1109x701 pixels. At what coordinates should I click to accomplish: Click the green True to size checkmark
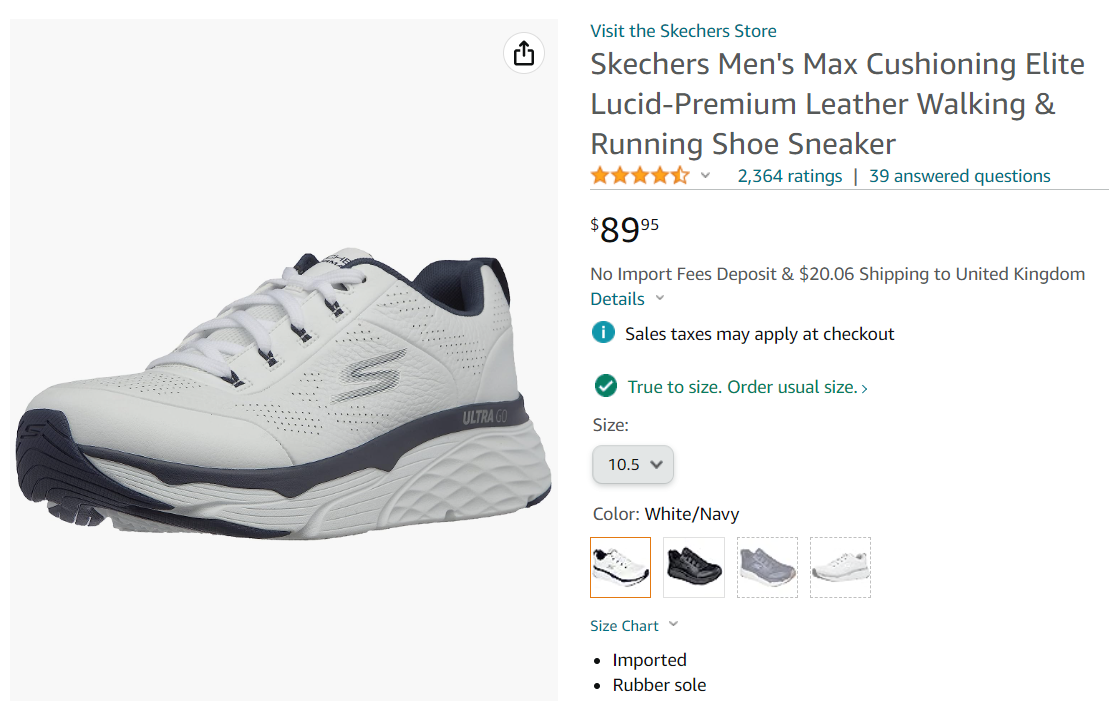(604, 386)
